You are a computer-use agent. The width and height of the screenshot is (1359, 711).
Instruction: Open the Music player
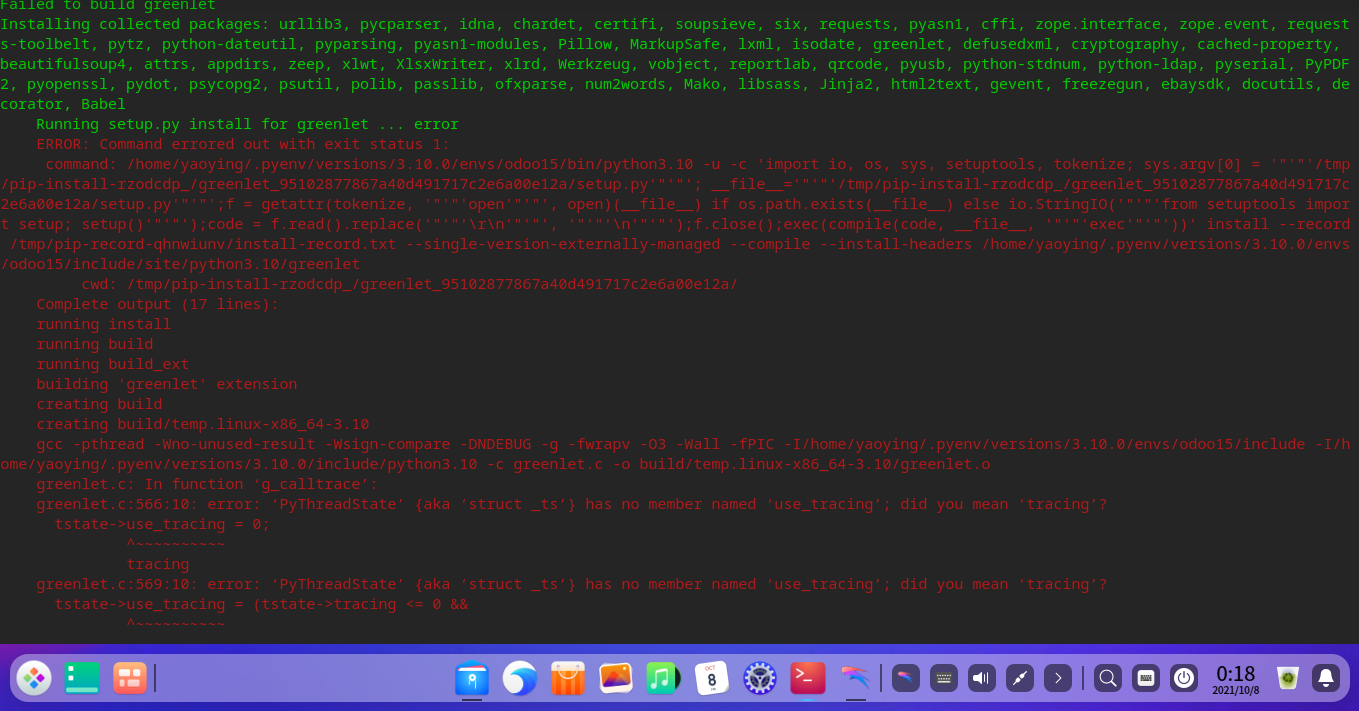point(663,678)
